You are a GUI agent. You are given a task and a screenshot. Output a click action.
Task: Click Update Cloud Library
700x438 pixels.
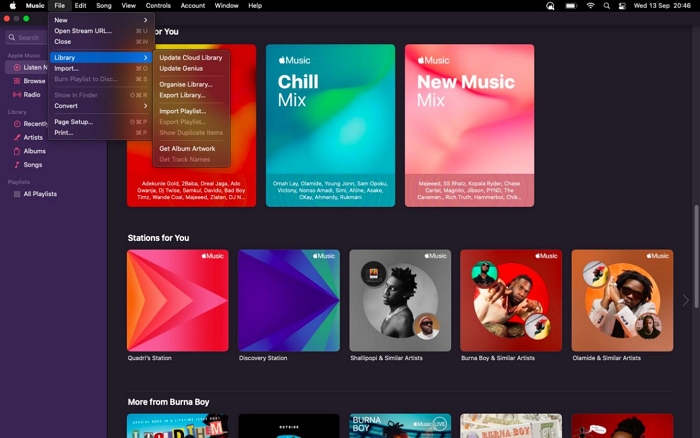click(191, 58)
